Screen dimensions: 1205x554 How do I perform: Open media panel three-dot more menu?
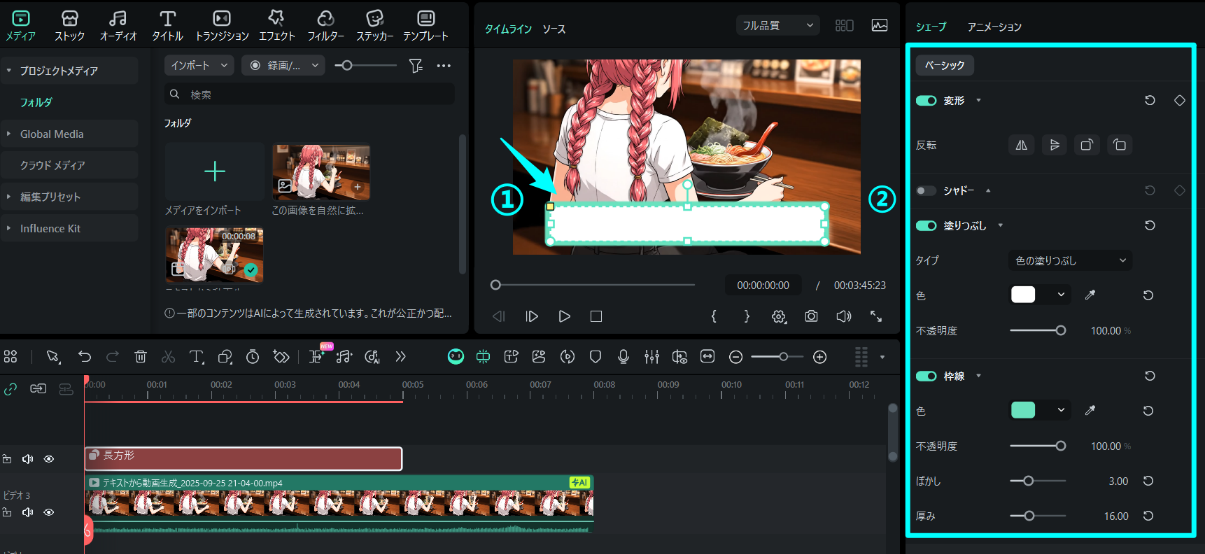click(444, 65)
